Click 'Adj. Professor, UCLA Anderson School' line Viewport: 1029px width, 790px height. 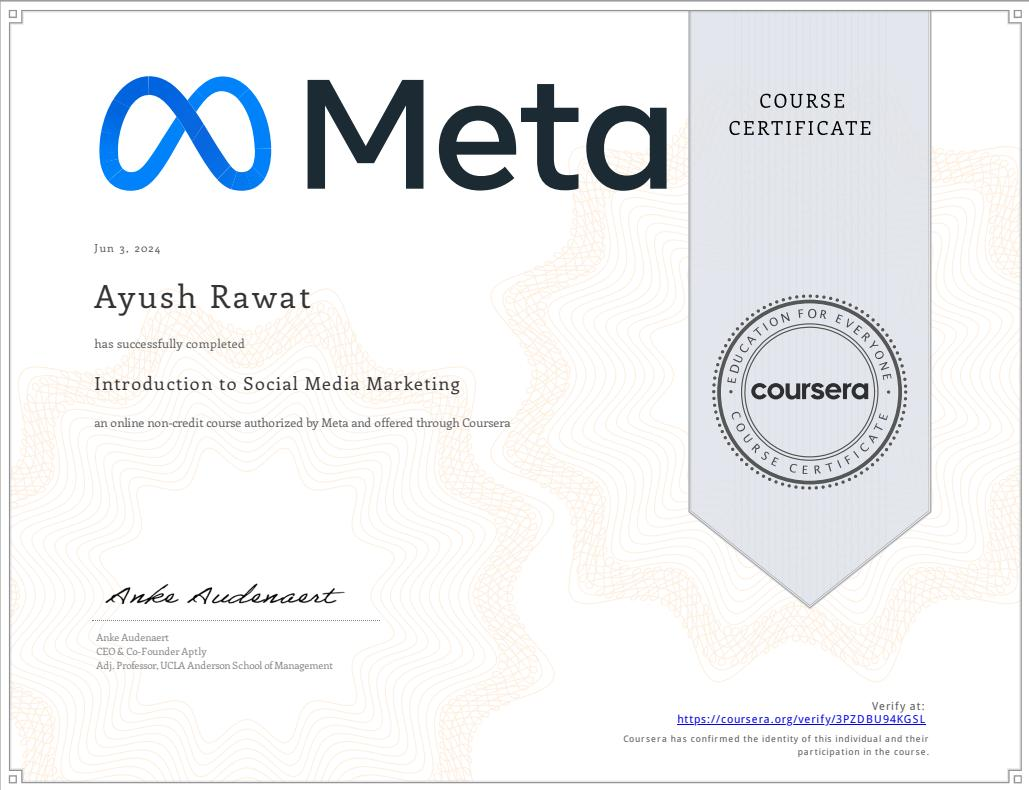pyautogui.click(x=214, y=665)
